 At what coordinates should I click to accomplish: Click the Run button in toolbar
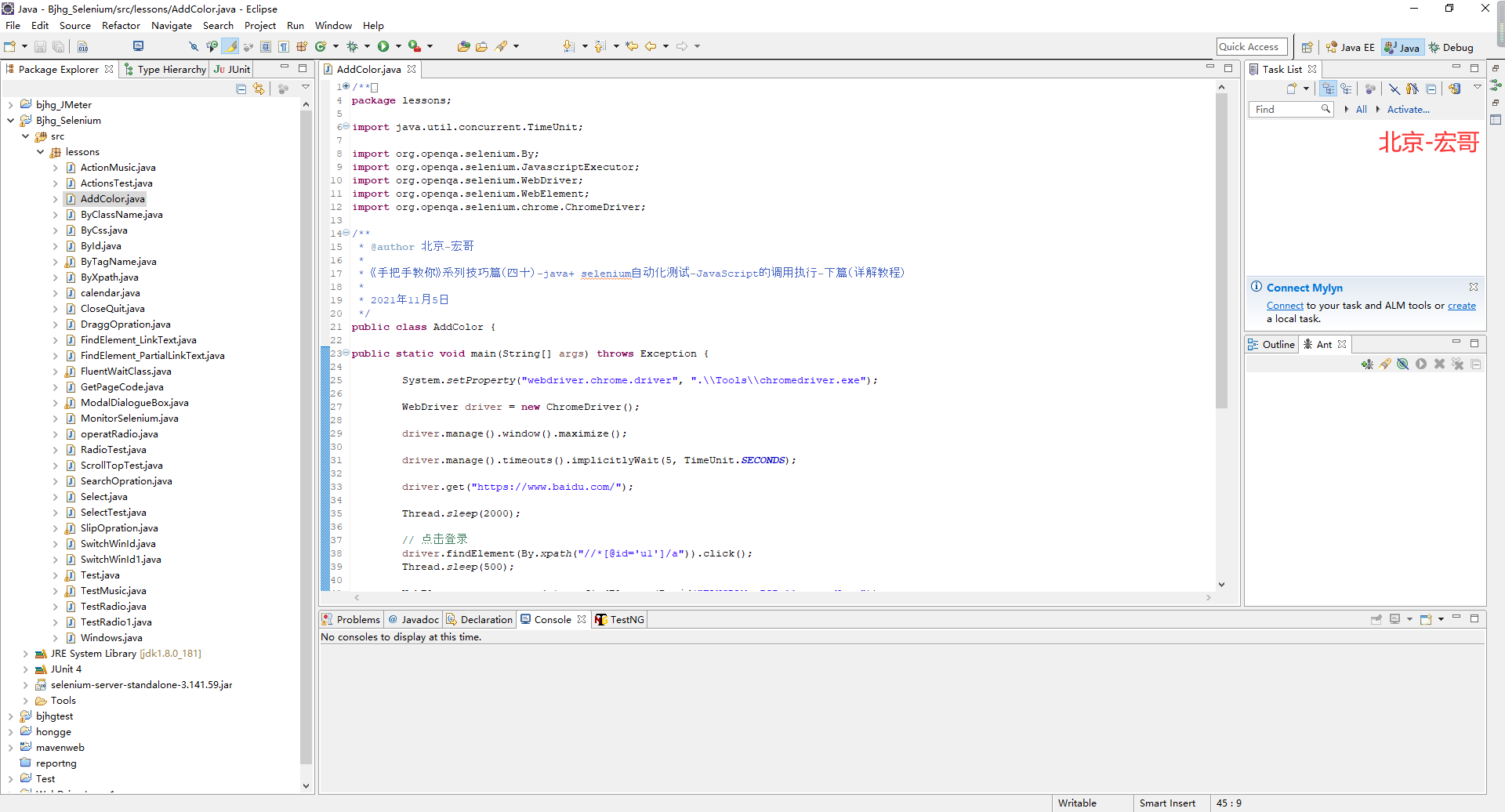point(383,45)
